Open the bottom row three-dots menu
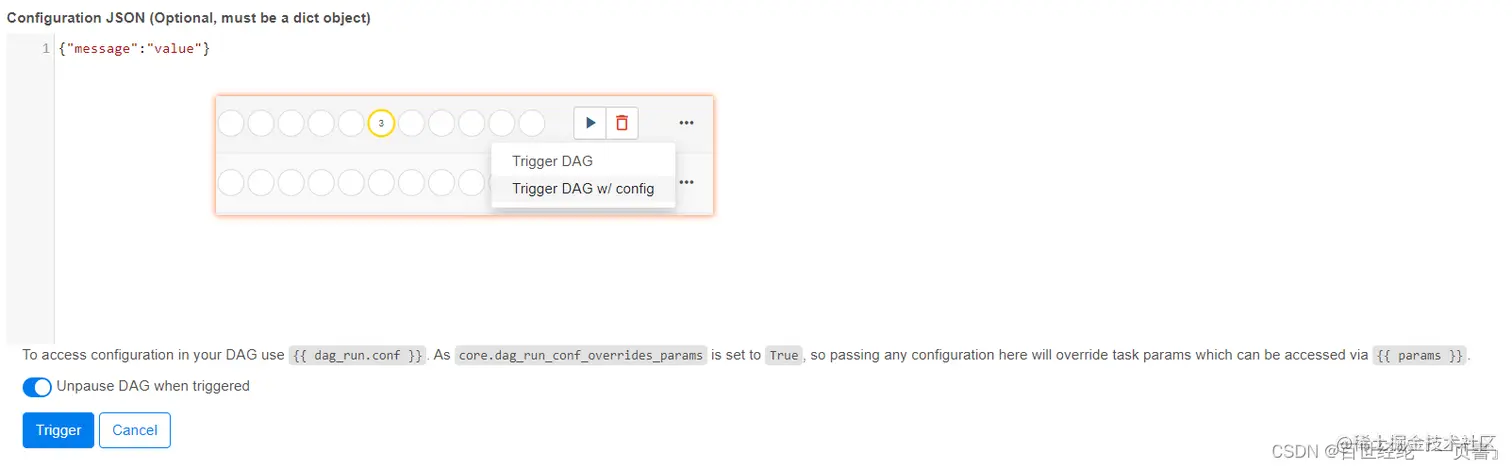1512x469 pixels. [x=686, y=182]
